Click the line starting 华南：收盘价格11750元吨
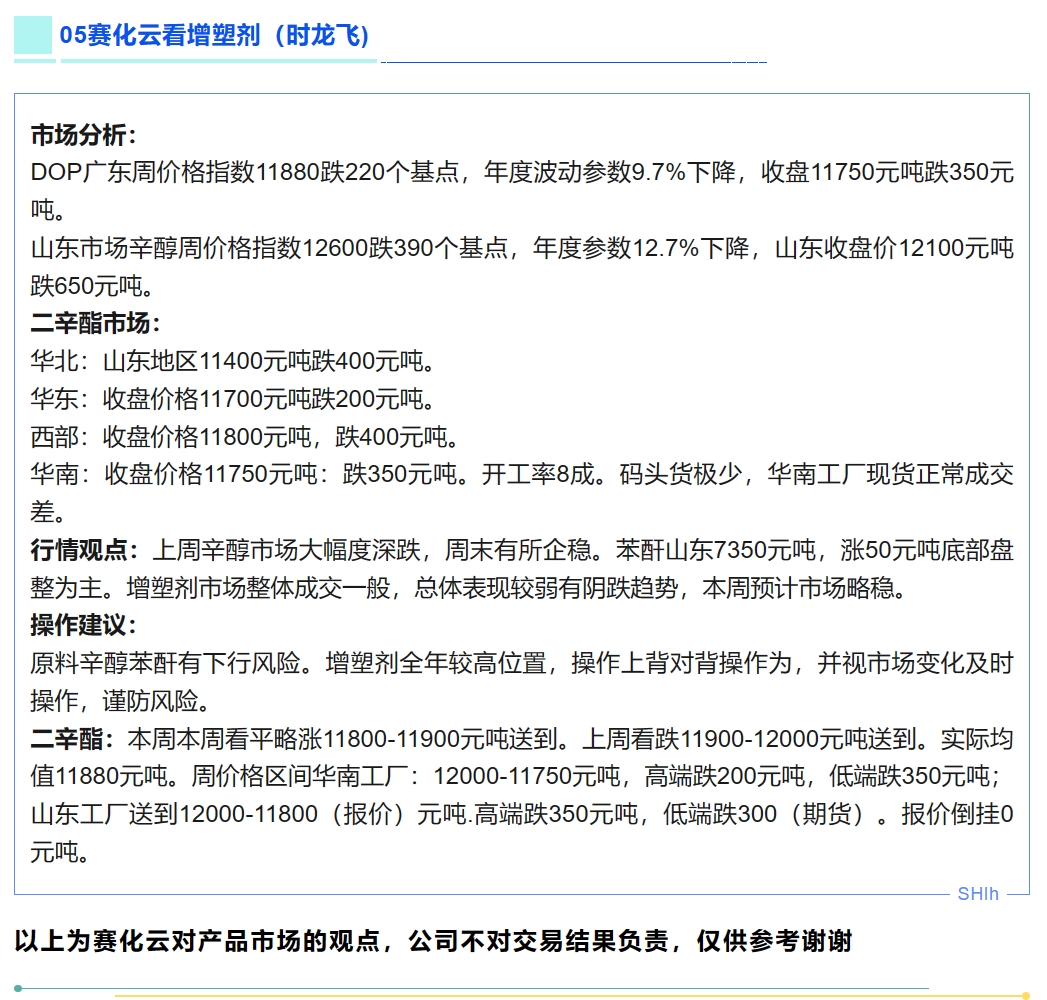Viewport: 1047px width, 1000px height. pos(522,474)
